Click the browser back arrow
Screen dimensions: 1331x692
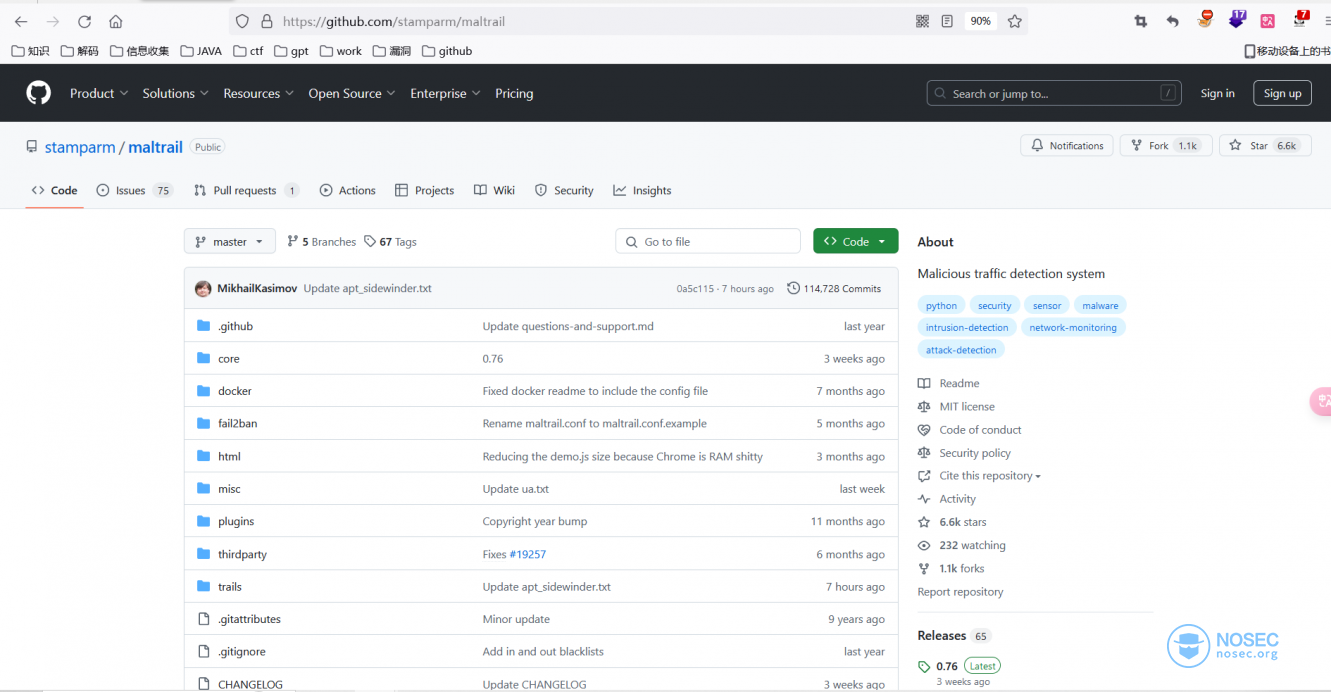point(21,21)
